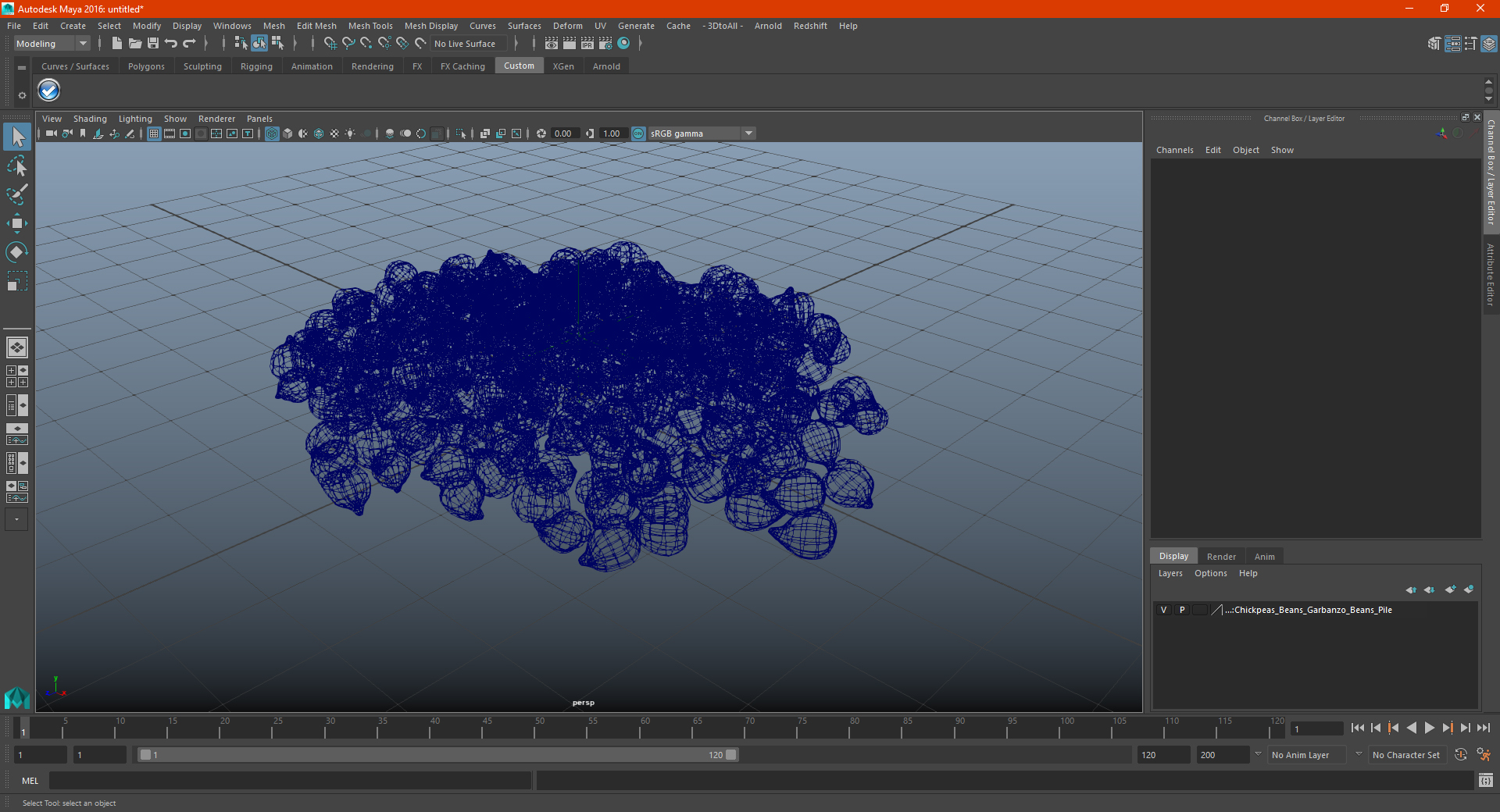Choose the Paint selection tool

[x=17, y=194]
